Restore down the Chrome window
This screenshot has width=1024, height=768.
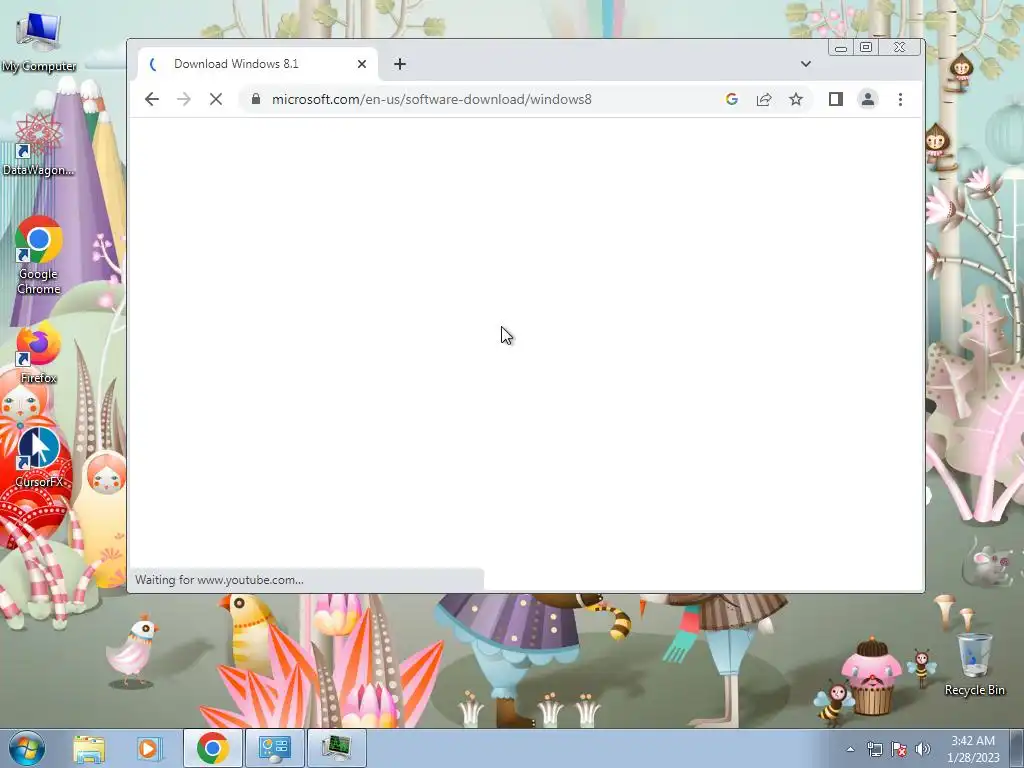click(866, 48)
